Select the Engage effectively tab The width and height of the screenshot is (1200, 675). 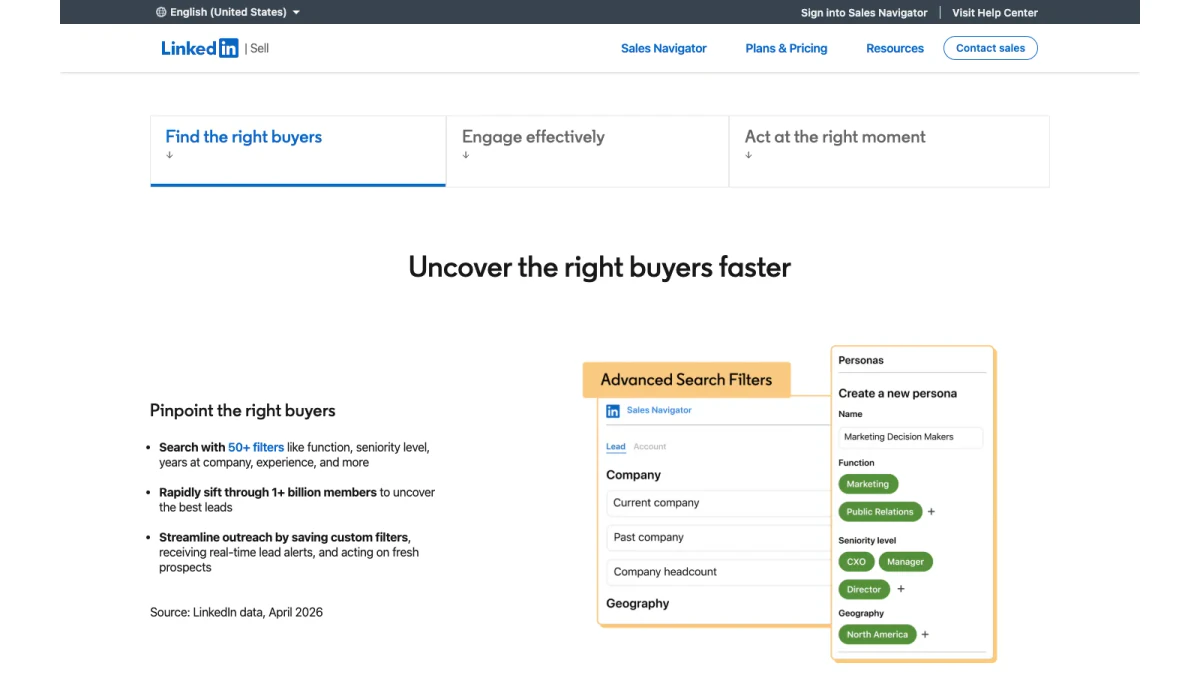click(588, 151)
